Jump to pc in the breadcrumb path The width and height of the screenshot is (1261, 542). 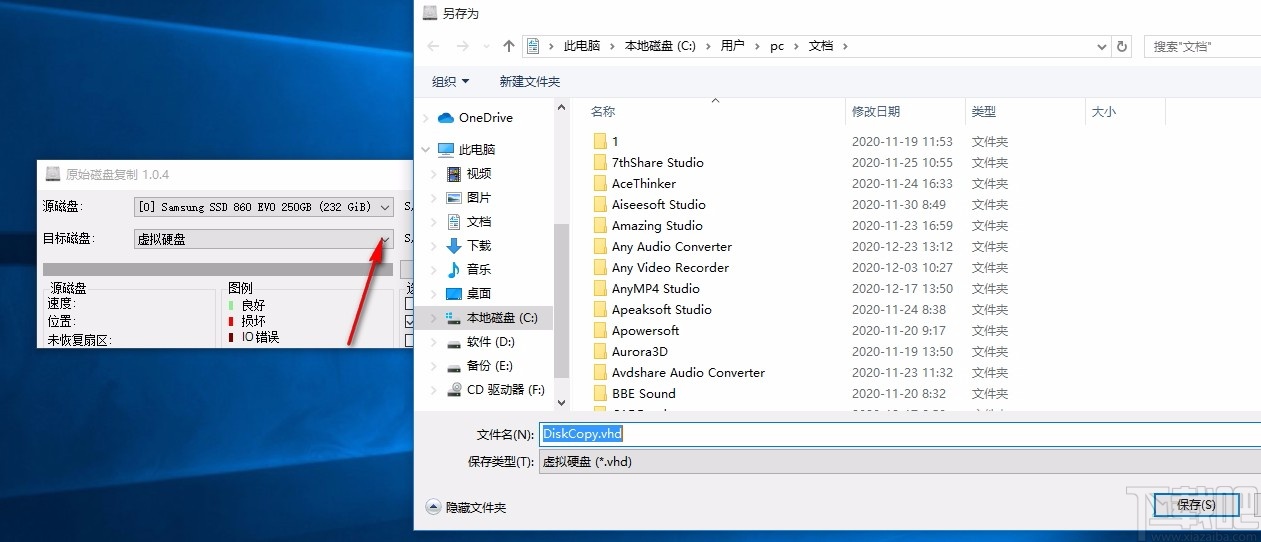[x=777, y=46]
